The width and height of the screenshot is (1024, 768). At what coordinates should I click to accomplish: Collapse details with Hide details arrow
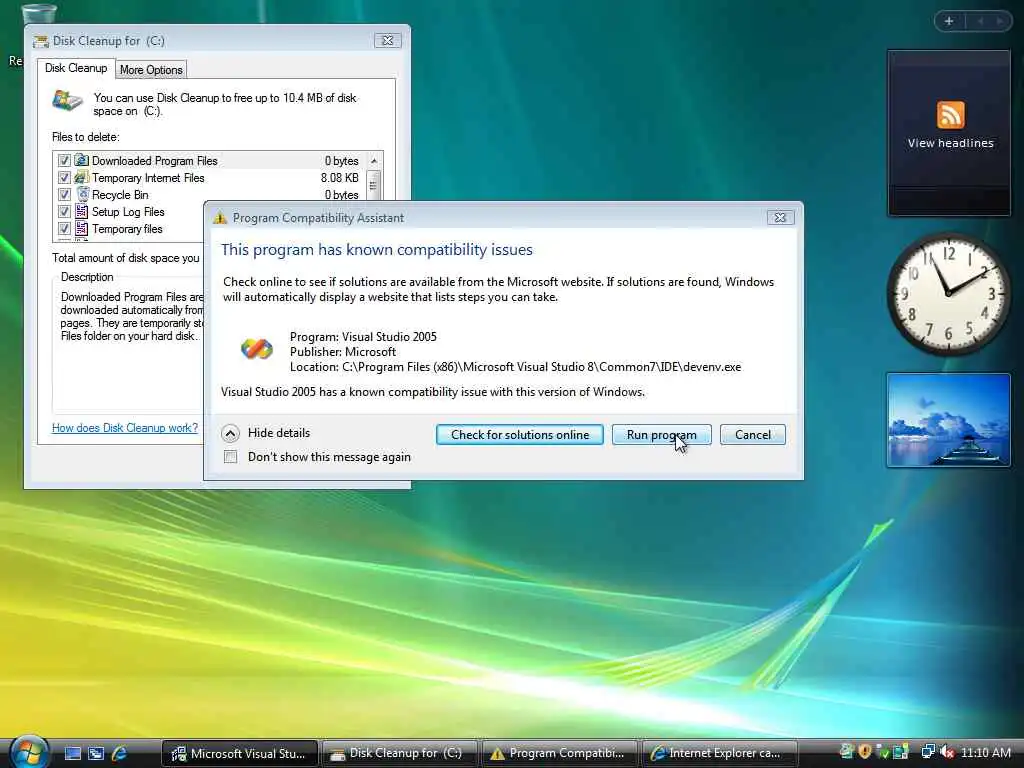230,433
